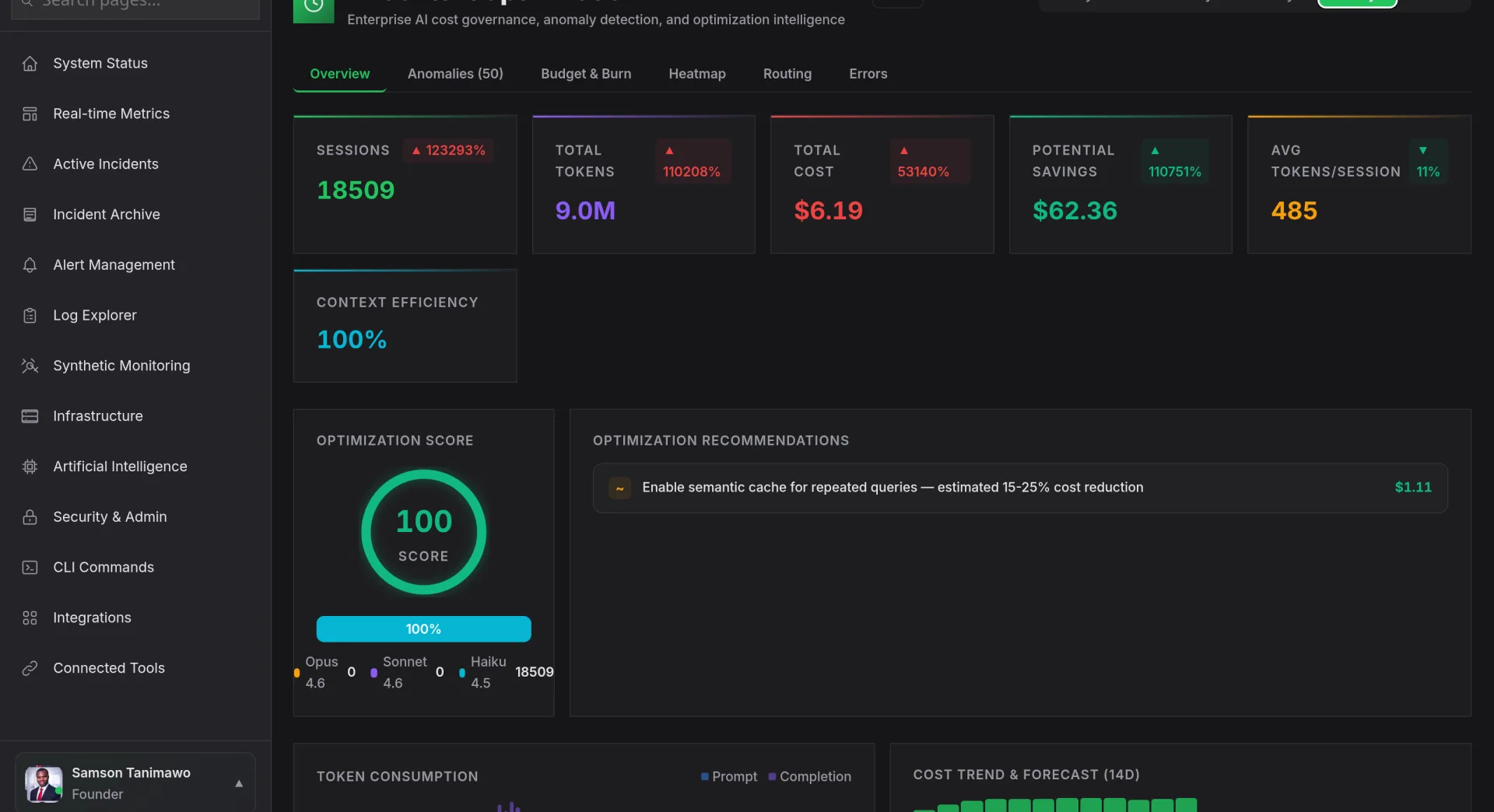Click Samson Tanimawo's avatar picture
1494x812 pixels.
(43, 784)
